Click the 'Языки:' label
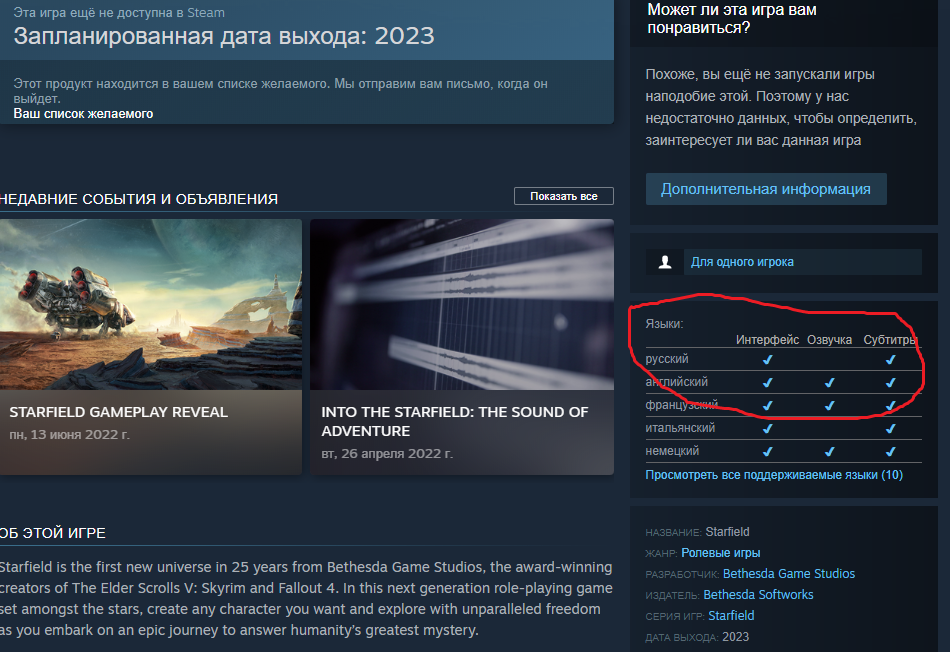The height and width of the screenshot is (652, 950). [664, 324]
